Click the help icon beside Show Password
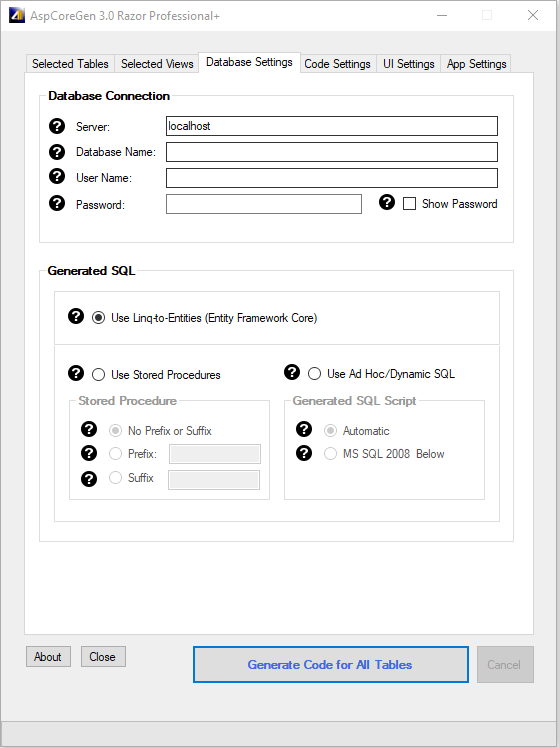This screenshot has height=748, width=559. tap(387, 202)
